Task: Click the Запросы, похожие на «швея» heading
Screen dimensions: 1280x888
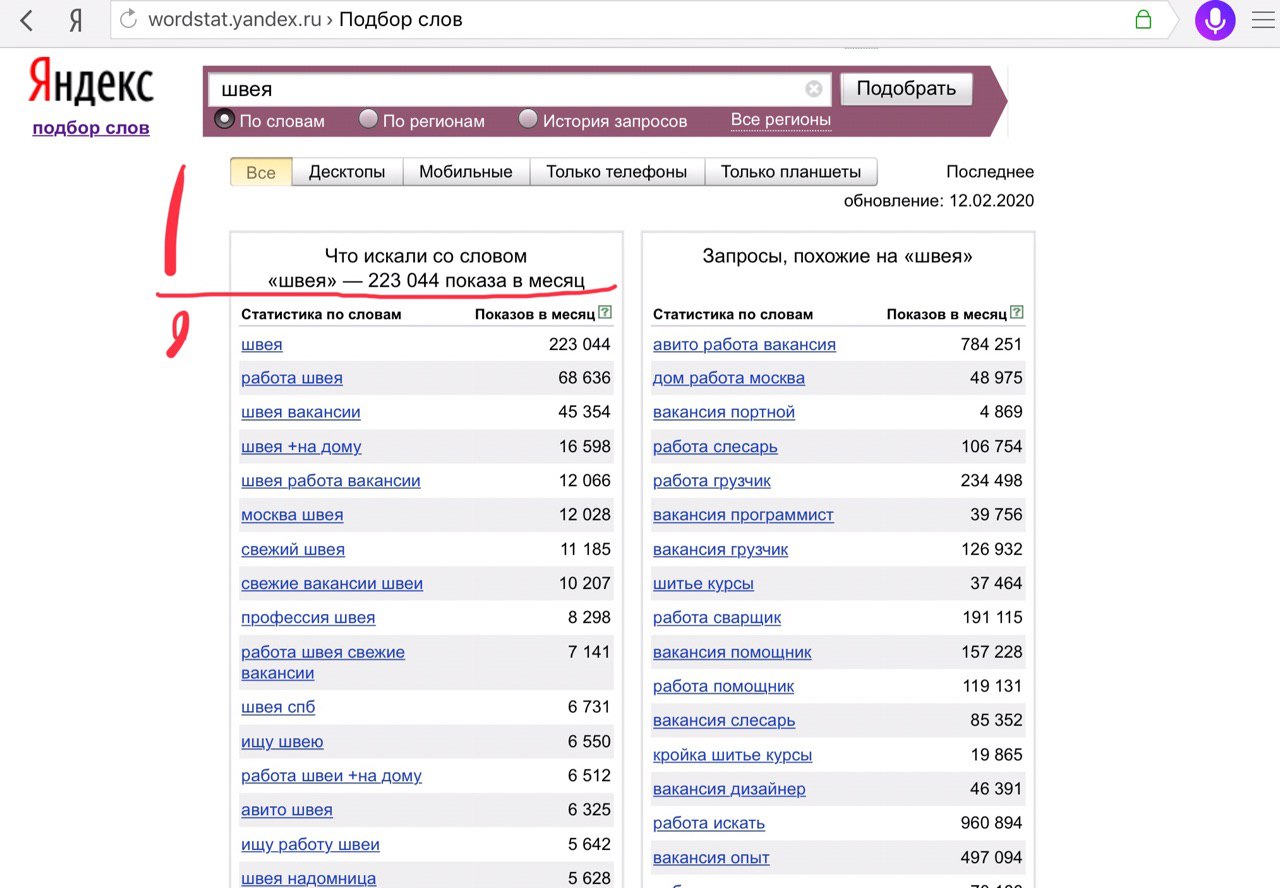Action: (838, 257)
